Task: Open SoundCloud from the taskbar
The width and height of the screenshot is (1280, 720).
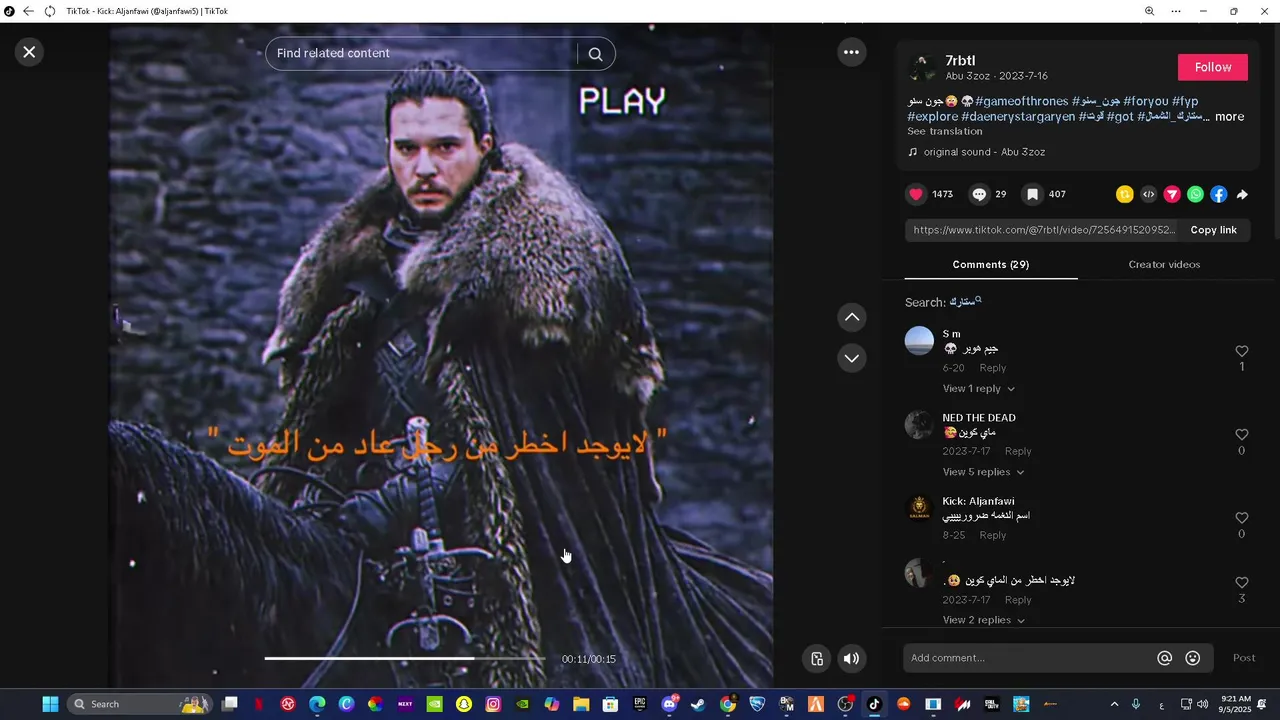Action: tap(904, 704)
